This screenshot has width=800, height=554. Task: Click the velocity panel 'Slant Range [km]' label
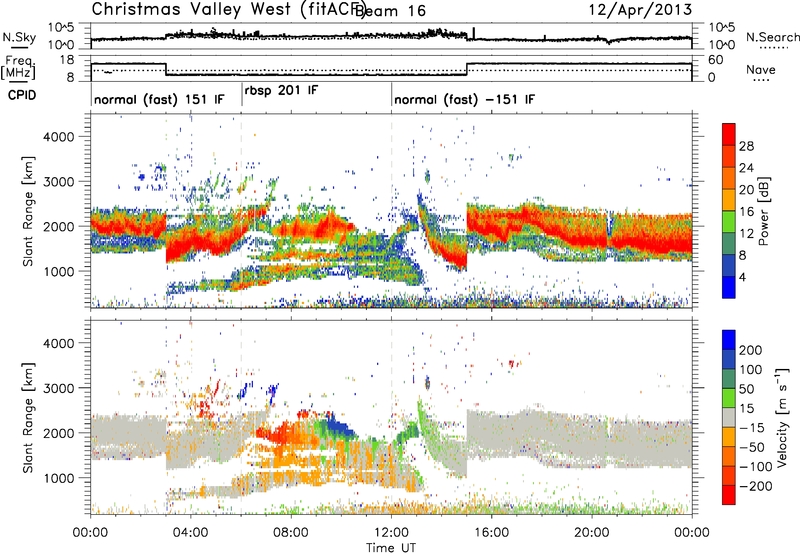pyautogui.click(x=28, y=418)
